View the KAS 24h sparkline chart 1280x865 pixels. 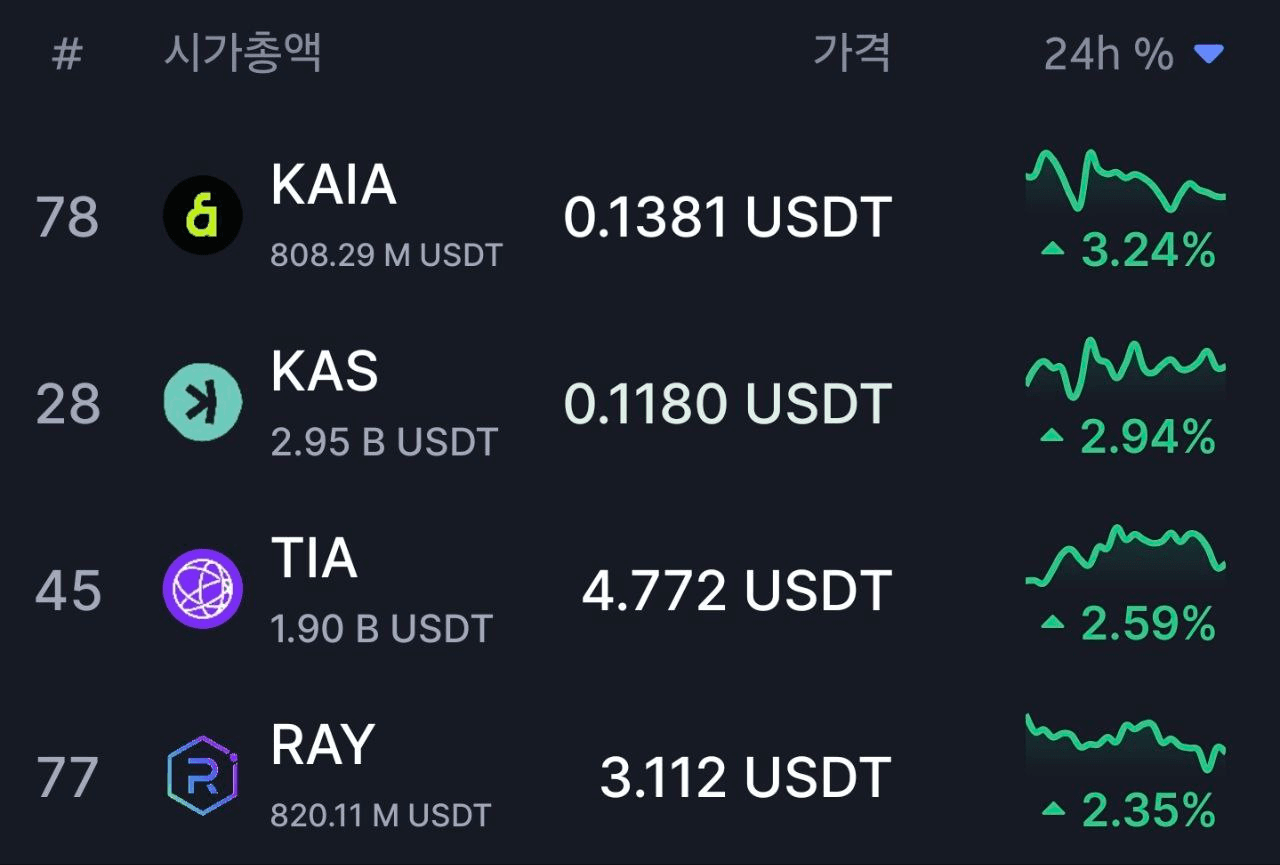1125,366
